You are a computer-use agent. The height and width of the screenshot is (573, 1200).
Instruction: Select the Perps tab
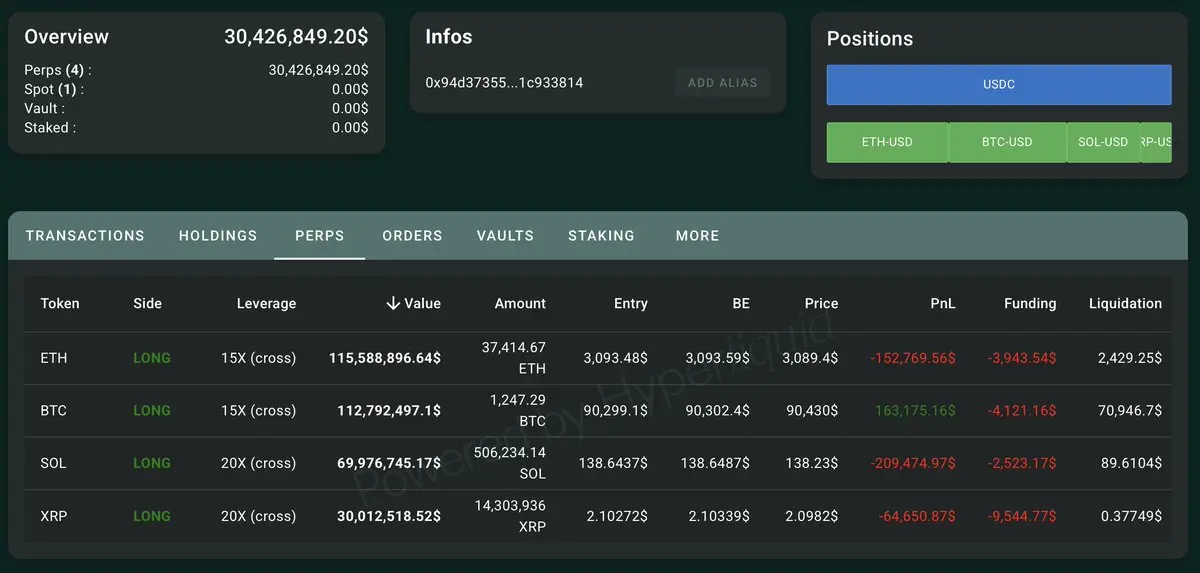[x=319, y=236]
